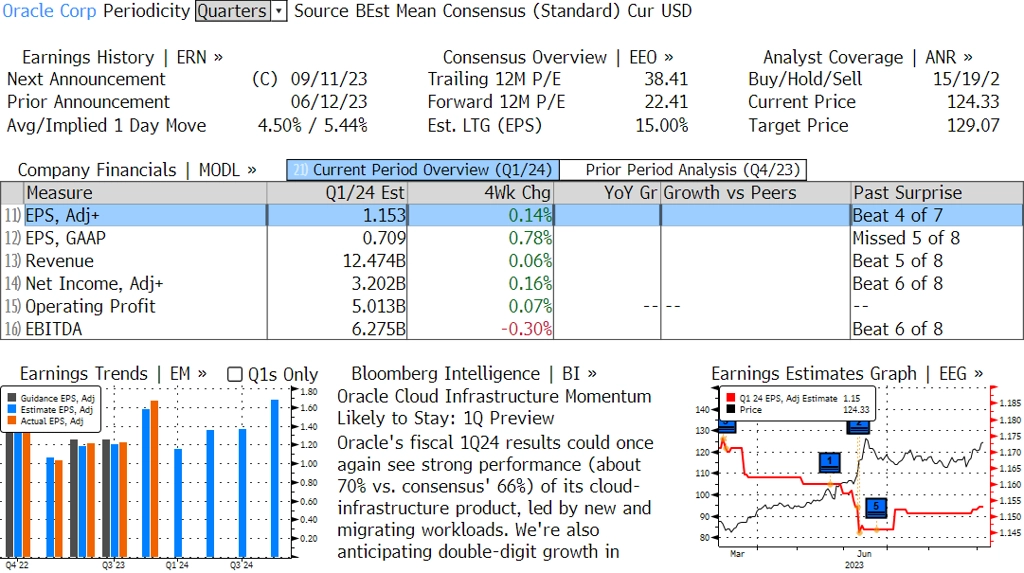The height and width of the screenshot is (573, 1024).
Task: Click the black Price legend swatch
Action: coord(729,410)
